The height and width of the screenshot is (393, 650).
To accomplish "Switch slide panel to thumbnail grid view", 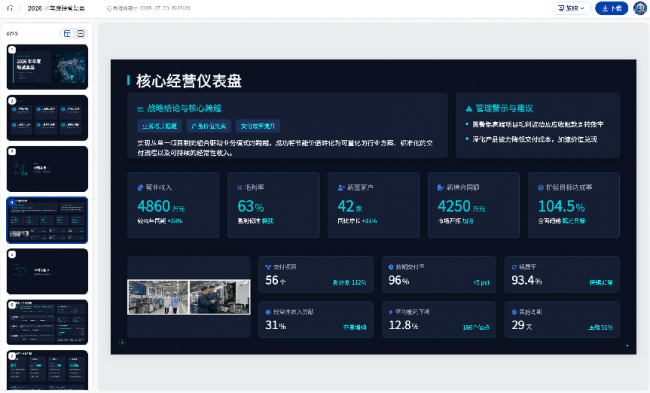I will tap(67, 34).
